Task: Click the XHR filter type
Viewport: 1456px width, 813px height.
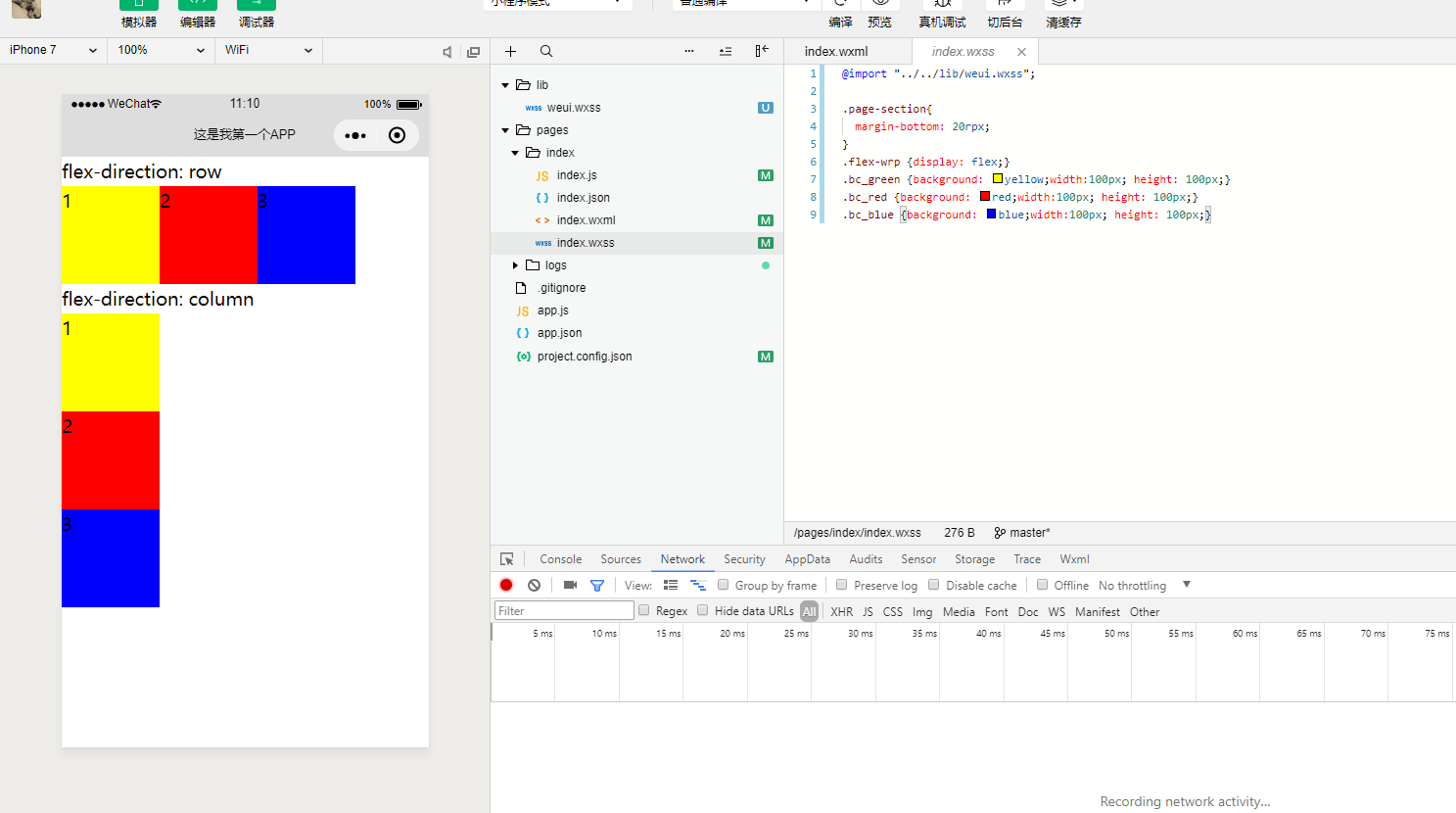Action: coord(841,611)
